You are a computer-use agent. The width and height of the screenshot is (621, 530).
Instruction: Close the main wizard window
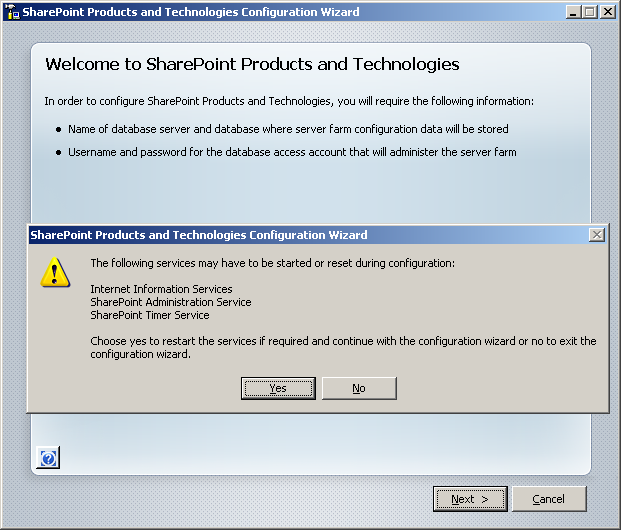point(608,12)
